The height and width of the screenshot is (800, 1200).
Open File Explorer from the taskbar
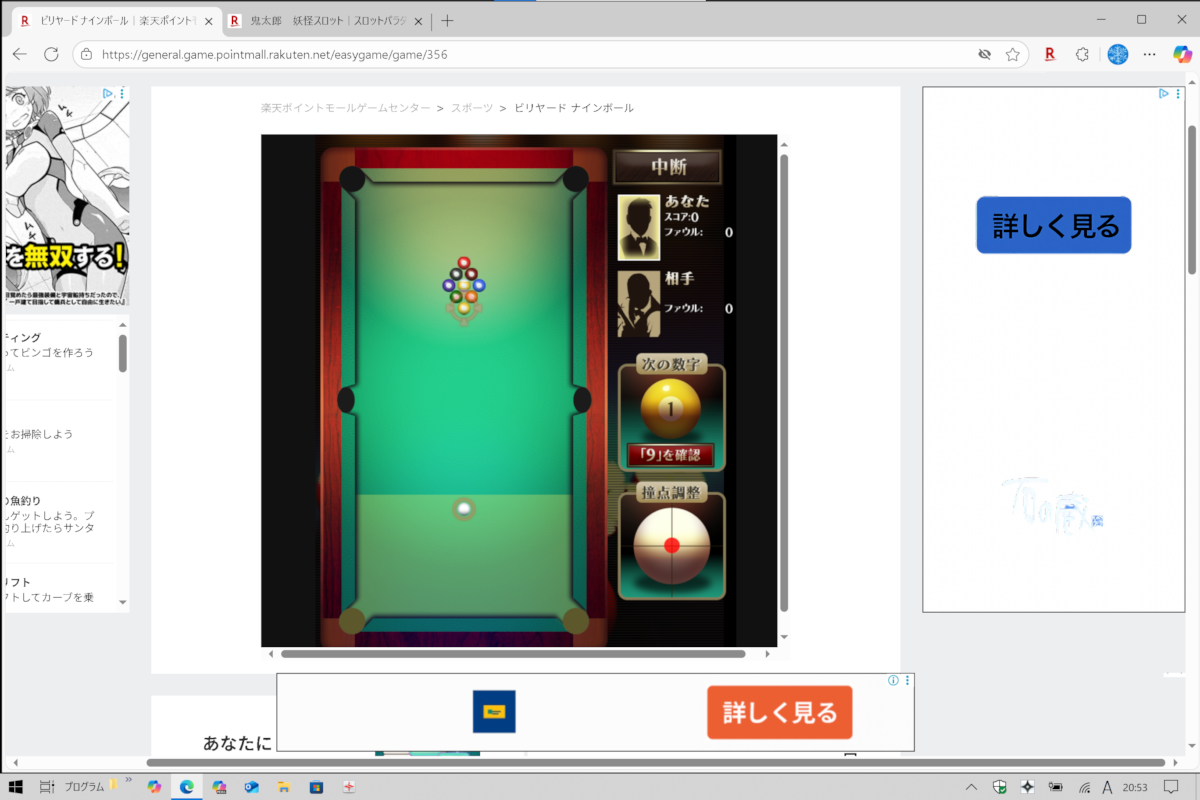coord(283,787)
